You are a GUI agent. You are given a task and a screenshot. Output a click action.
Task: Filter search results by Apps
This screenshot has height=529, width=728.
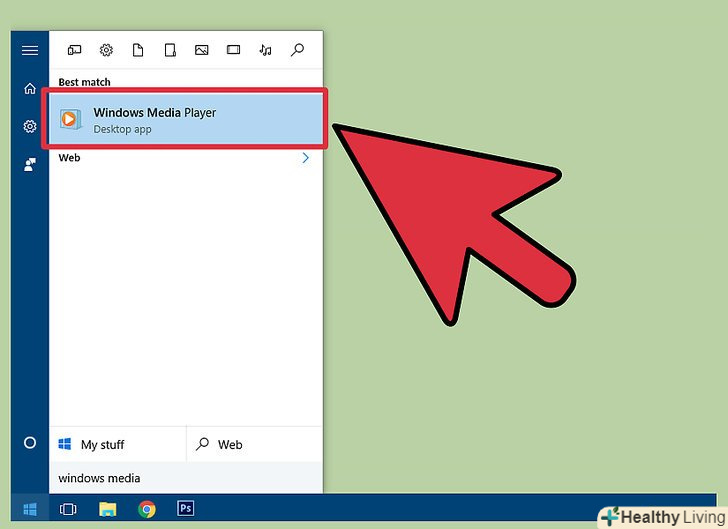[x=74, y=50]
